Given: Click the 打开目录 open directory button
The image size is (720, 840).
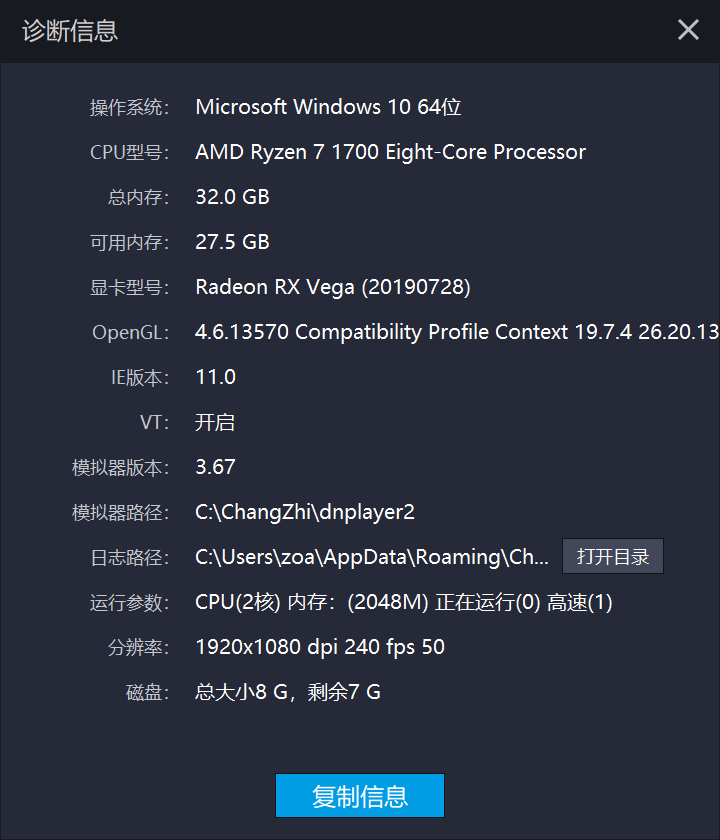Looking at the screenshot, I should [613, 557].
